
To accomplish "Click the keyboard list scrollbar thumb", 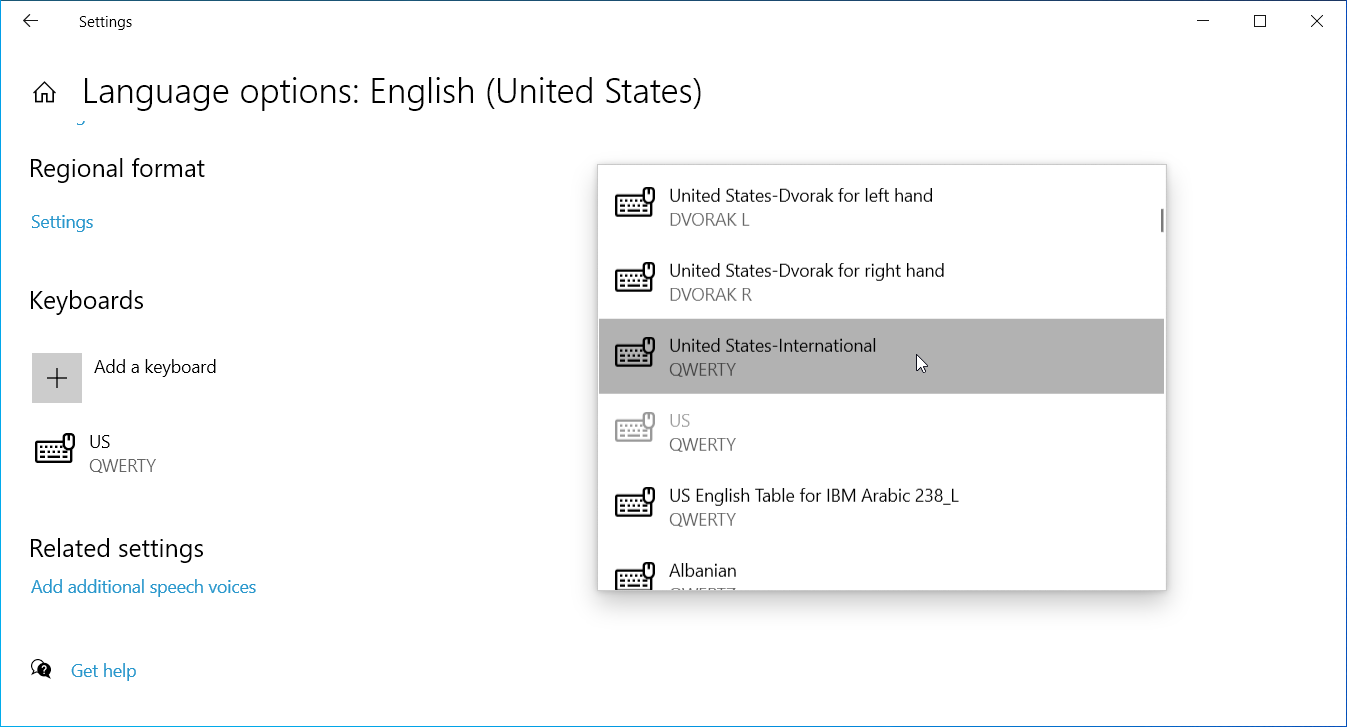I will coord(1161,220).
